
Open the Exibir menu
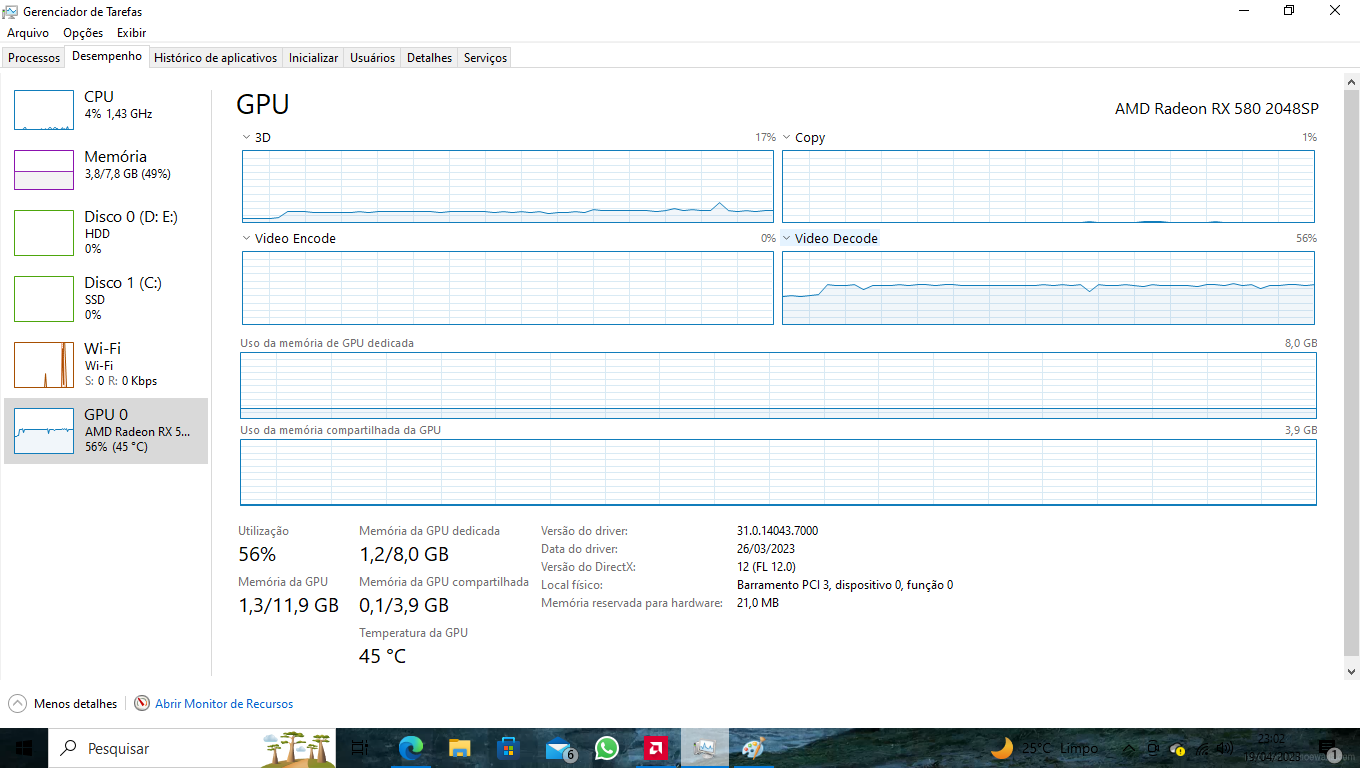(x=132, y=33)
